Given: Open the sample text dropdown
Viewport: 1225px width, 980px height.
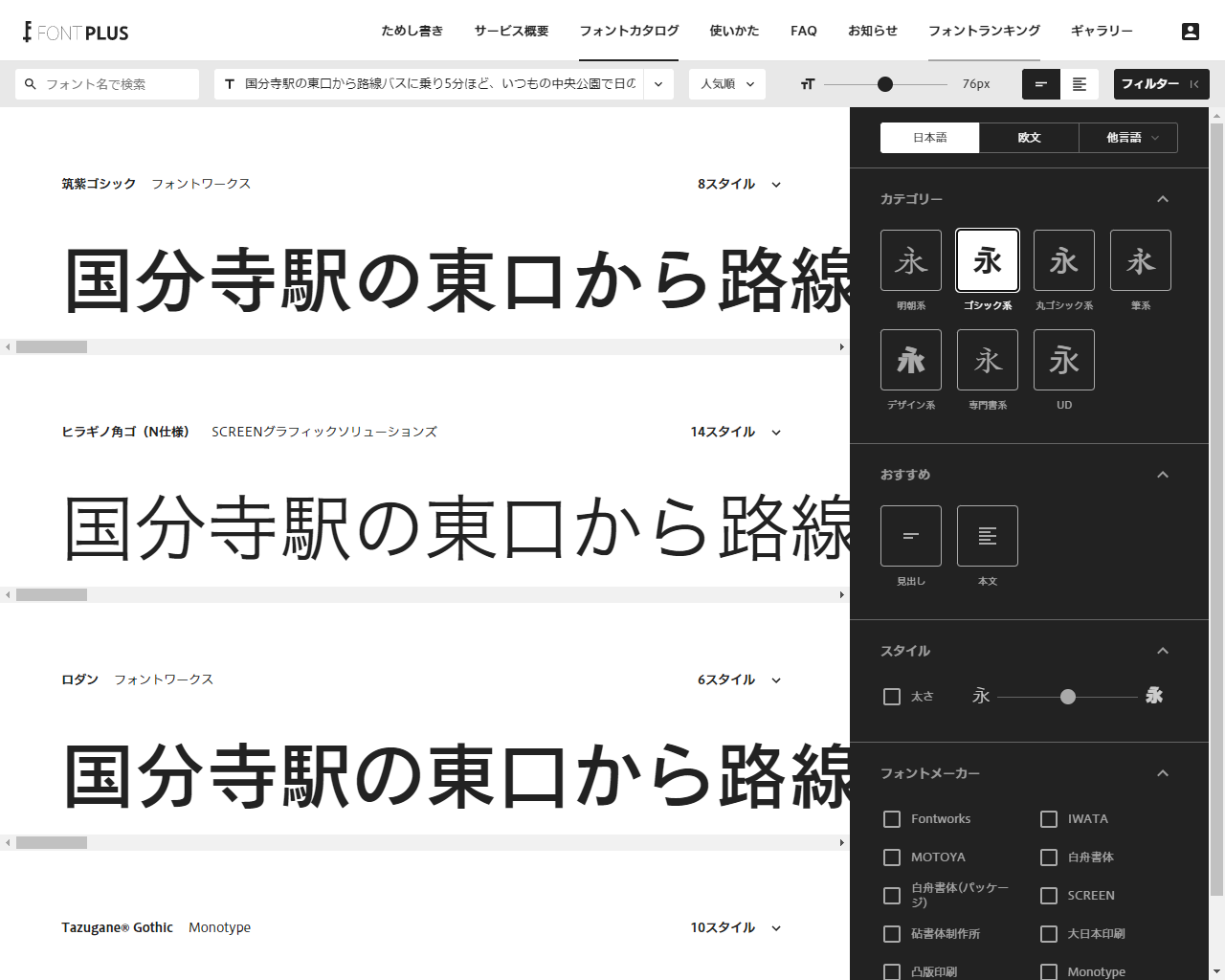Looking at the screenshot, I should (657, 84).
